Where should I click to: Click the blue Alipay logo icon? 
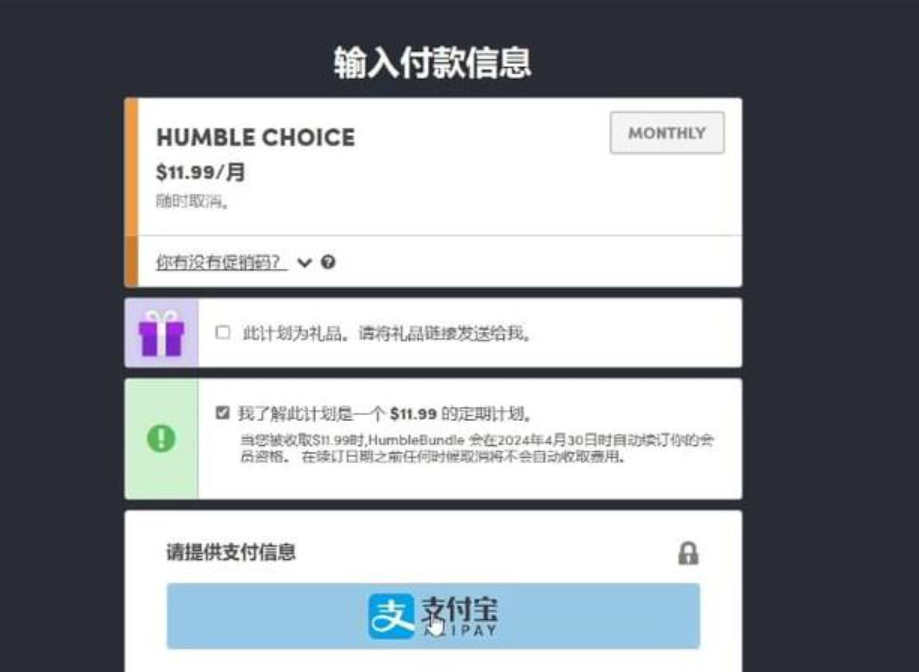(x=391, y=616)
